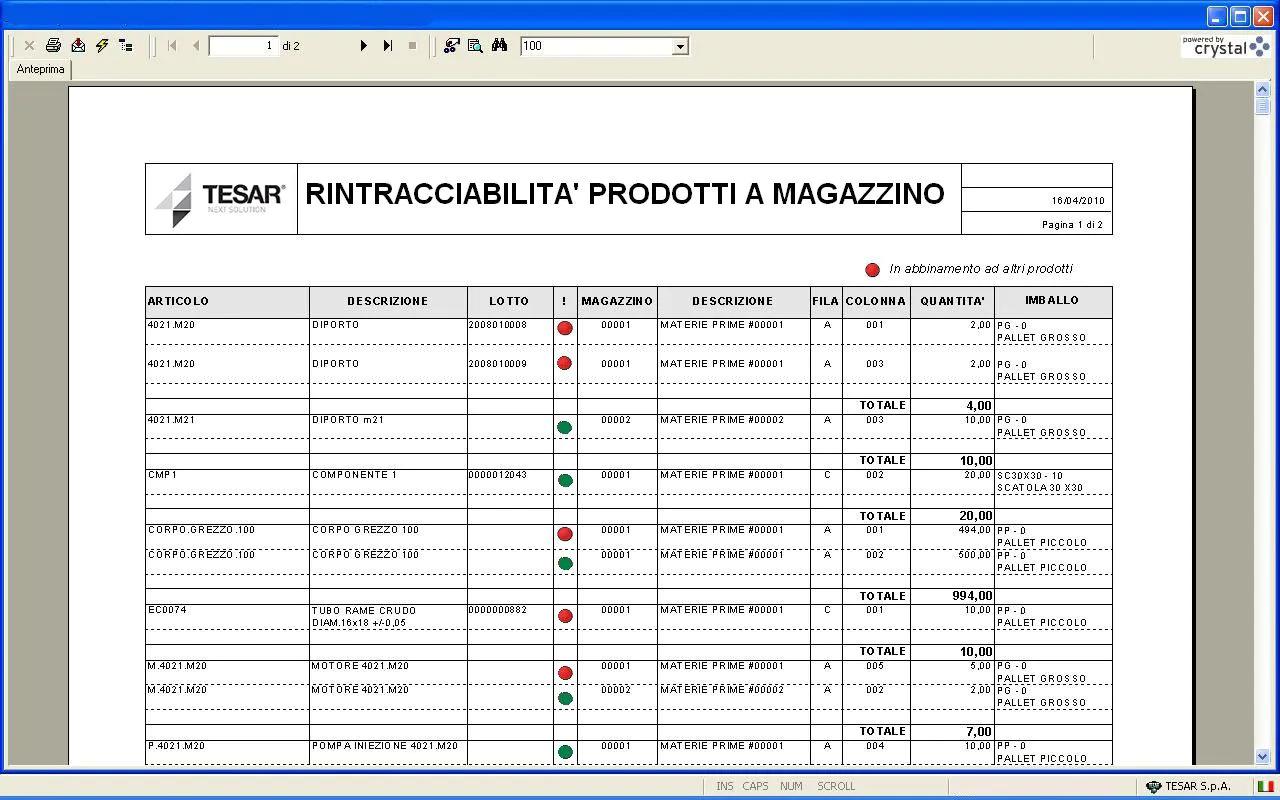The height and width of the screenshot is (800, 1280).
Task: Click red status dot in EC0074 row
Action: click(565, 616)
